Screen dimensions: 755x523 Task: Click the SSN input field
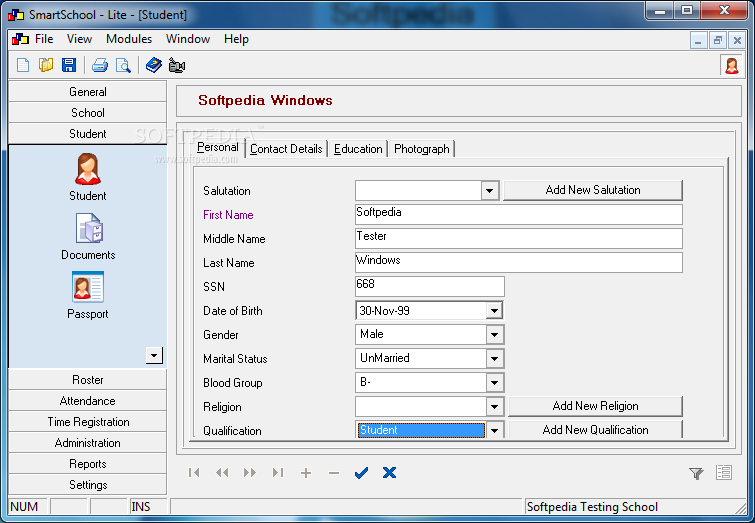point(430,286)
